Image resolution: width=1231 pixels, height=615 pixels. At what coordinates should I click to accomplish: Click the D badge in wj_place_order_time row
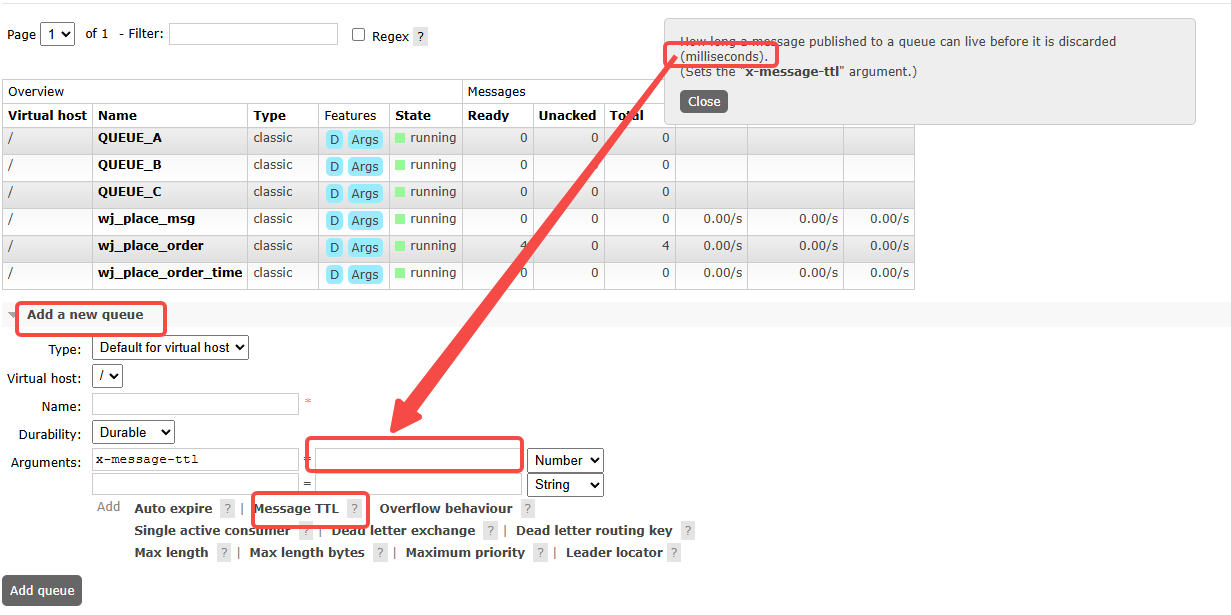[334, 275]
